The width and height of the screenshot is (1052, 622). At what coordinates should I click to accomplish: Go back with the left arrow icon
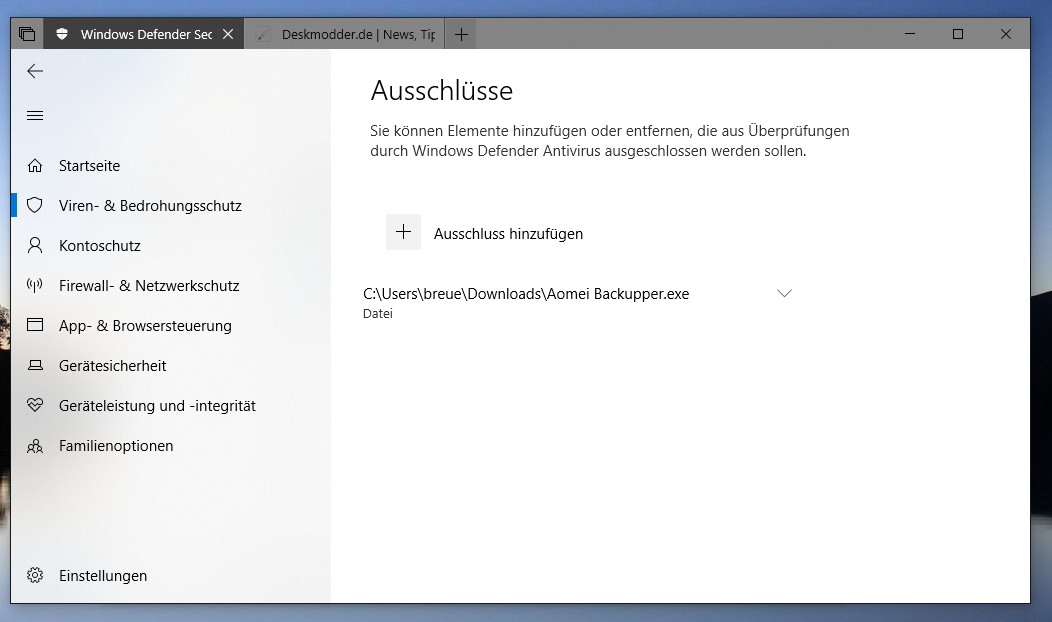(35, 71)
